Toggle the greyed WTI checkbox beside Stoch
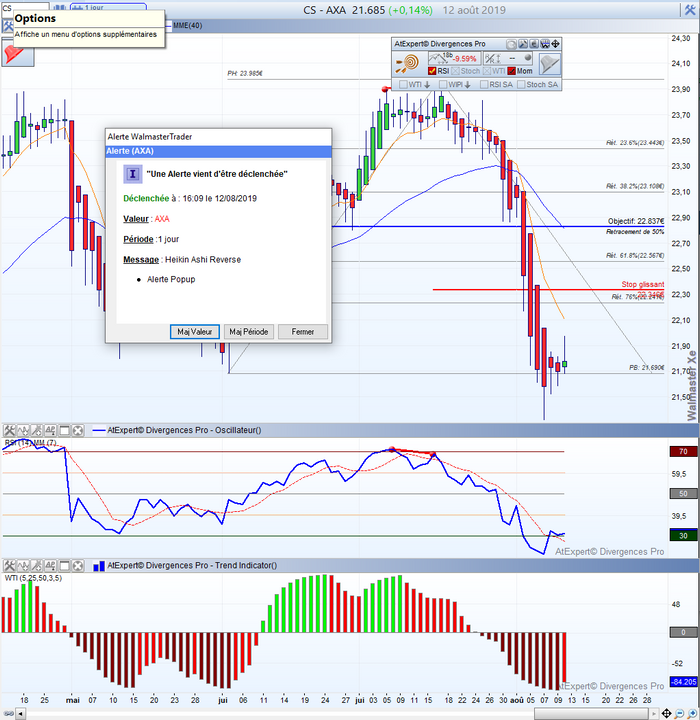 pos(487,71)
